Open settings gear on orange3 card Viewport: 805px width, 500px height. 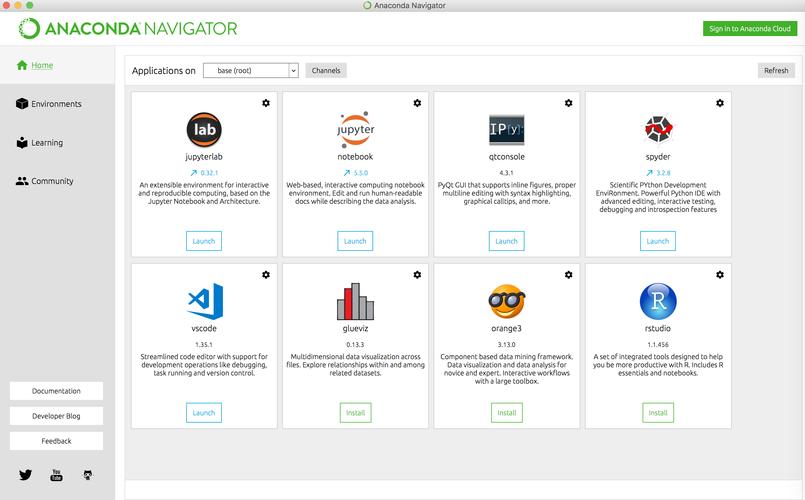pyautogui.click(x=568, y=275)
